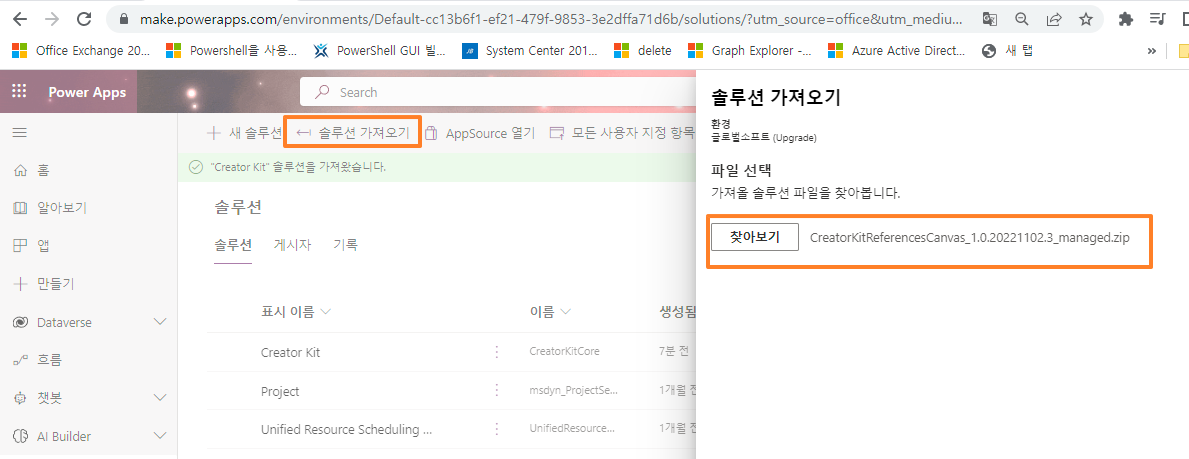This screenshot has width=1189, height=459.
Task: Click the address bar URL
Action: (551, 19)
